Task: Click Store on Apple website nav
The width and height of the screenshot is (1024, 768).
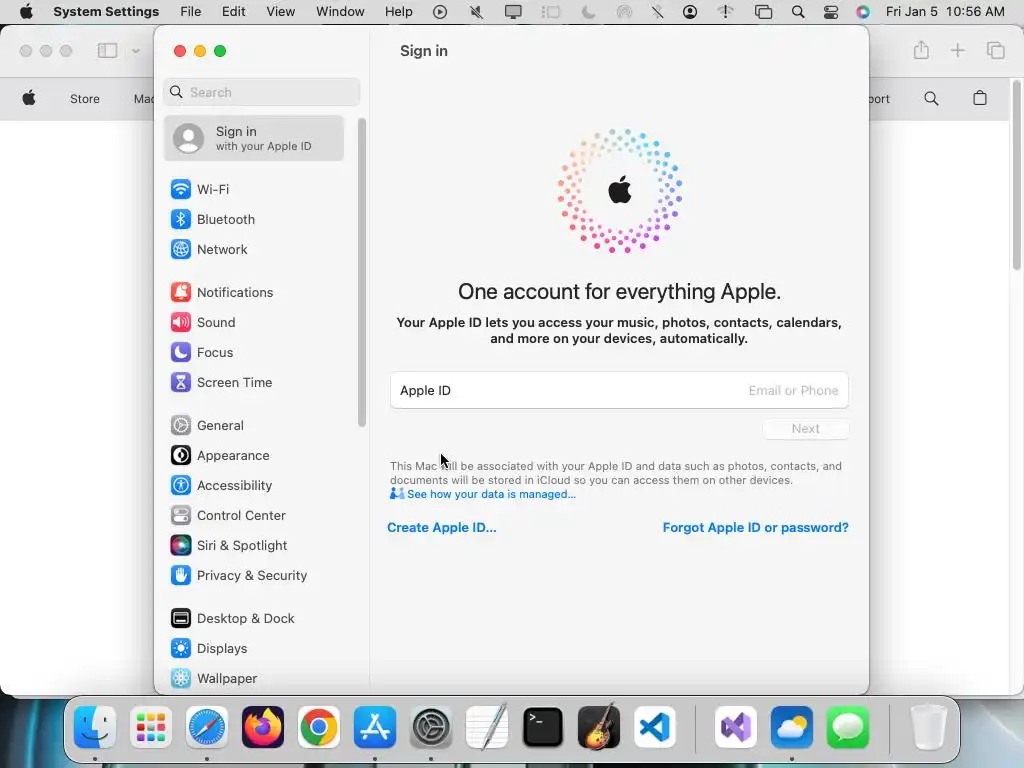Action: (85, 99)
